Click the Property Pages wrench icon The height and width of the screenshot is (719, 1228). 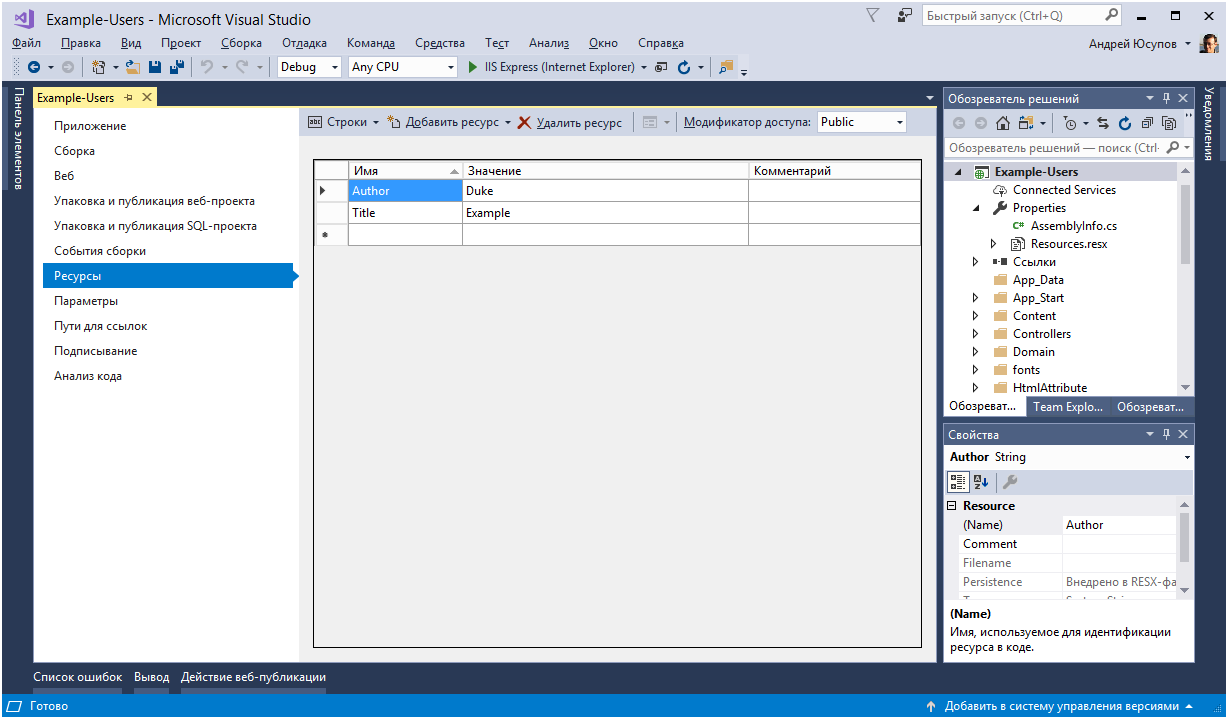pyautogui.click(x=1010, y=482)
